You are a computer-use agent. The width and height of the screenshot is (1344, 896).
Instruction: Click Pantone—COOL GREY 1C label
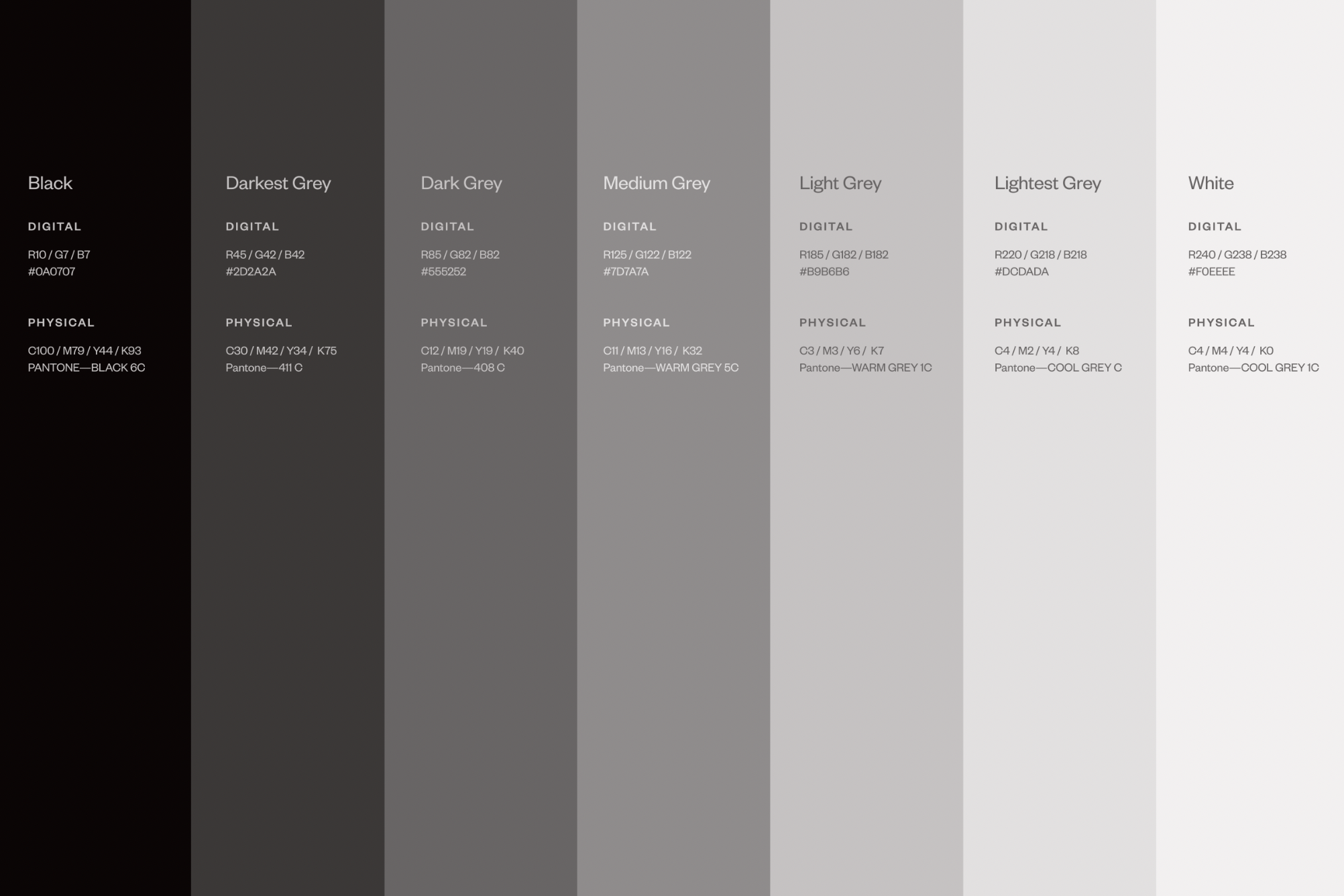[1253, 368]
